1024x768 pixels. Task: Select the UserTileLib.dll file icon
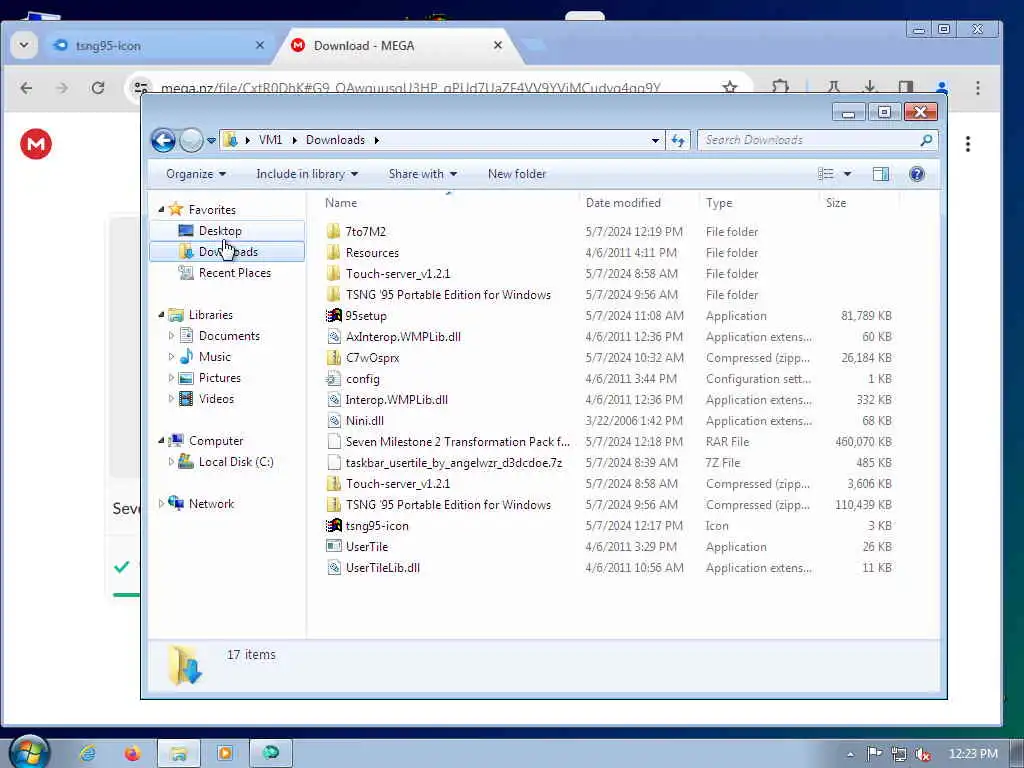pos(334,568)
